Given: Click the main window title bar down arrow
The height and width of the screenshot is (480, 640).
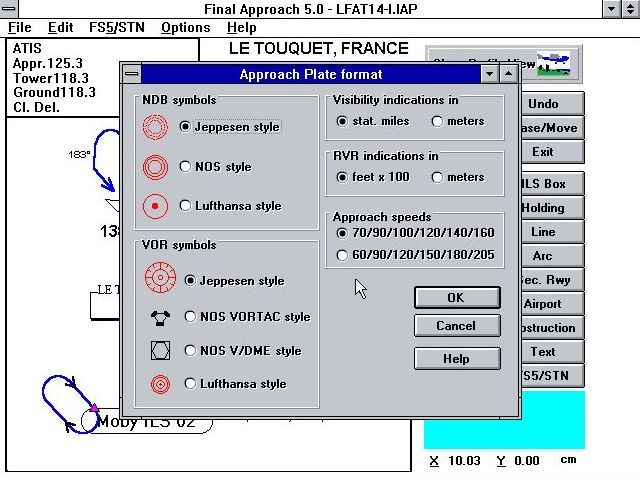Looking at the screenshot, I should pyautogui.click(x=611, y=9).
